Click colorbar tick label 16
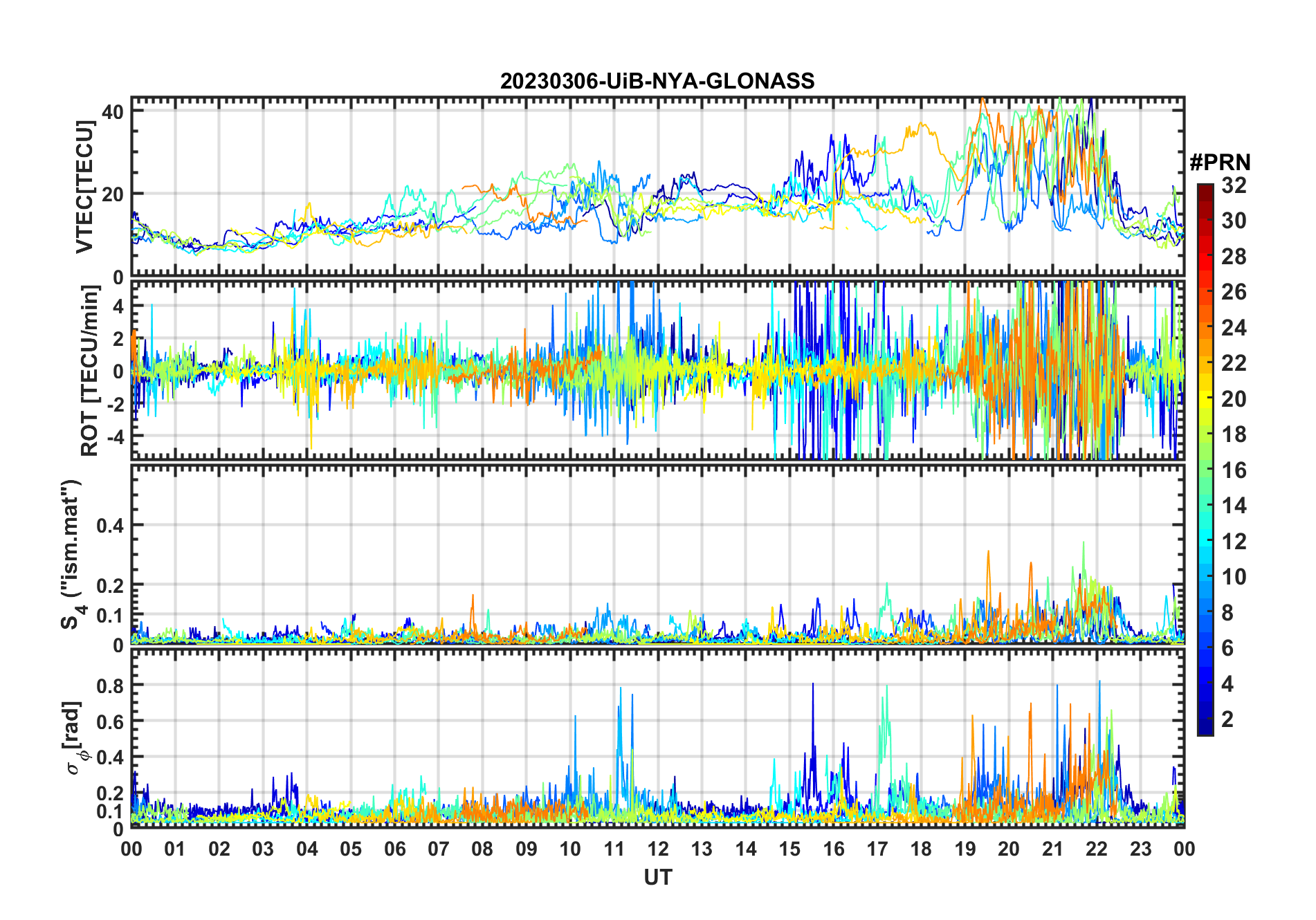The width and height of the screenshot is (1316, 920). [x=1234, y=470]
